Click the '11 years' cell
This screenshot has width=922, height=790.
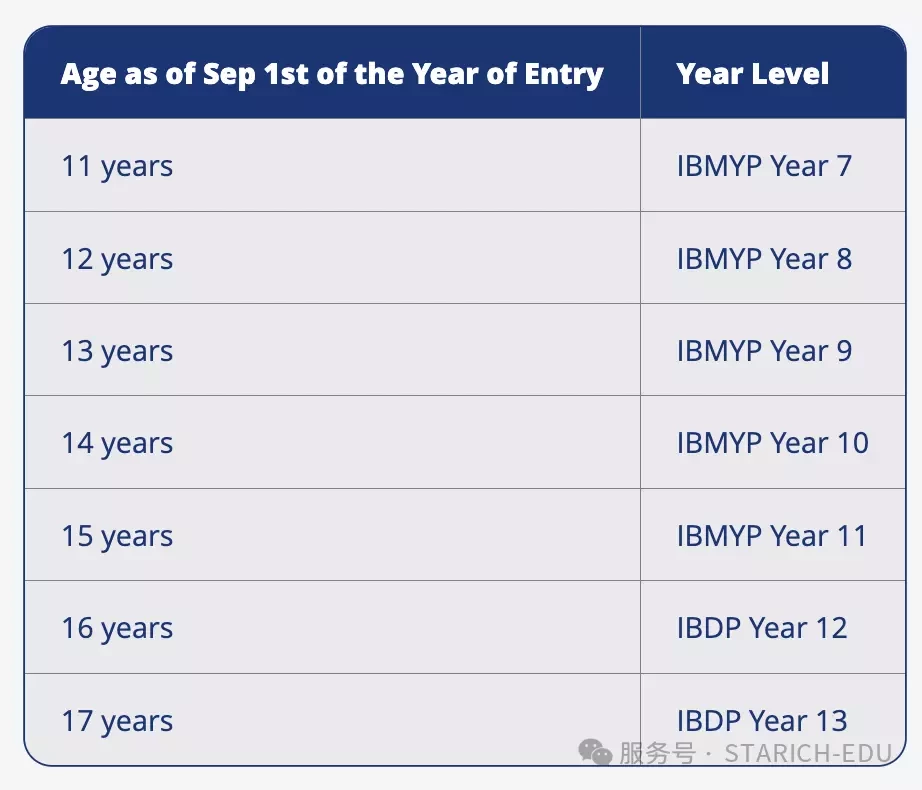(332, 165)
